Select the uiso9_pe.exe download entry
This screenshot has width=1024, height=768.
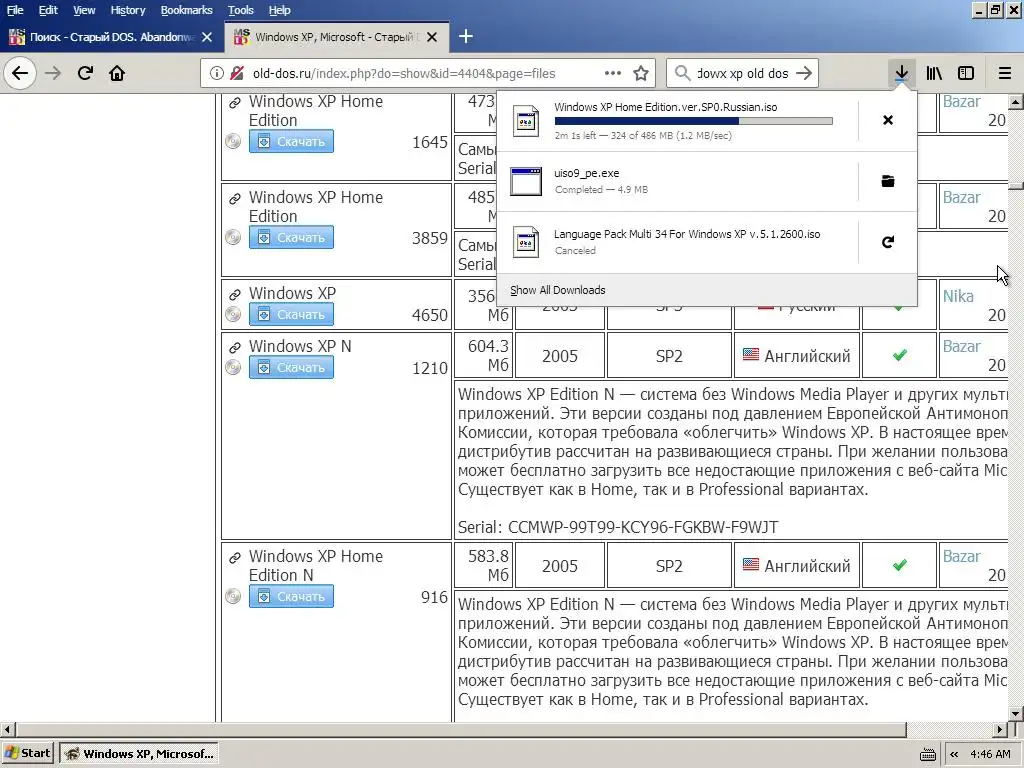(677, 181)
